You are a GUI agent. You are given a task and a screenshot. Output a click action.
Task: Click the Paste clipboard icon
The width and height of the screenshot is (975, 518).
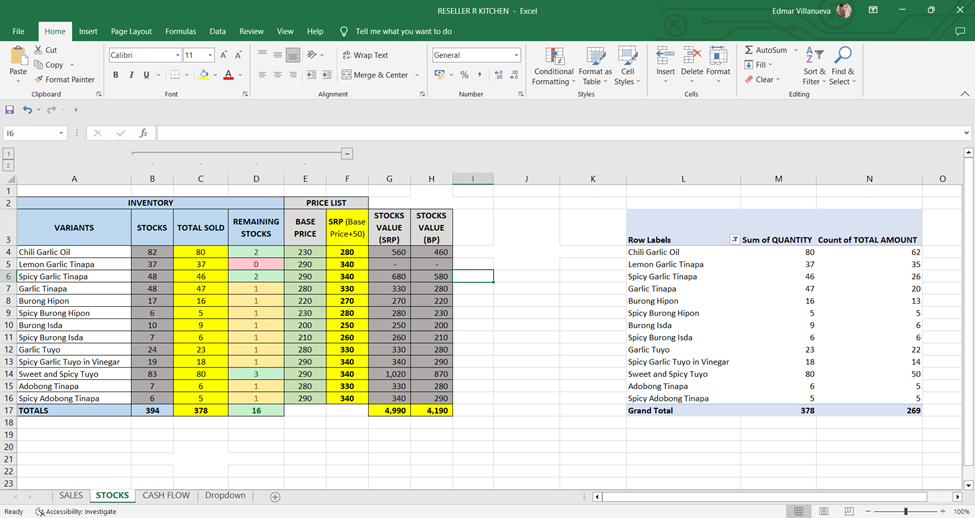coord(18,56)
